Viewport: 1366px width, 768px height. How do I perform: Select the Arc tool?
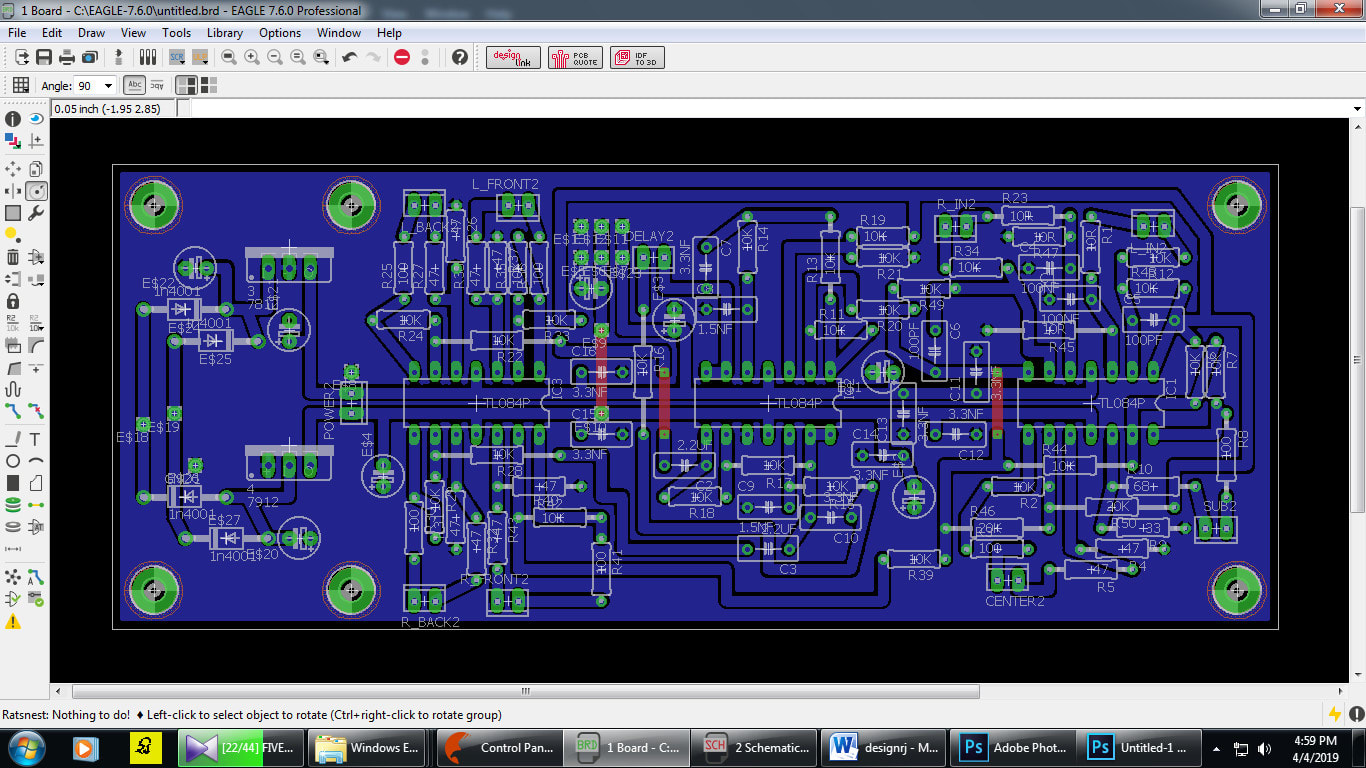coord(36,461)
